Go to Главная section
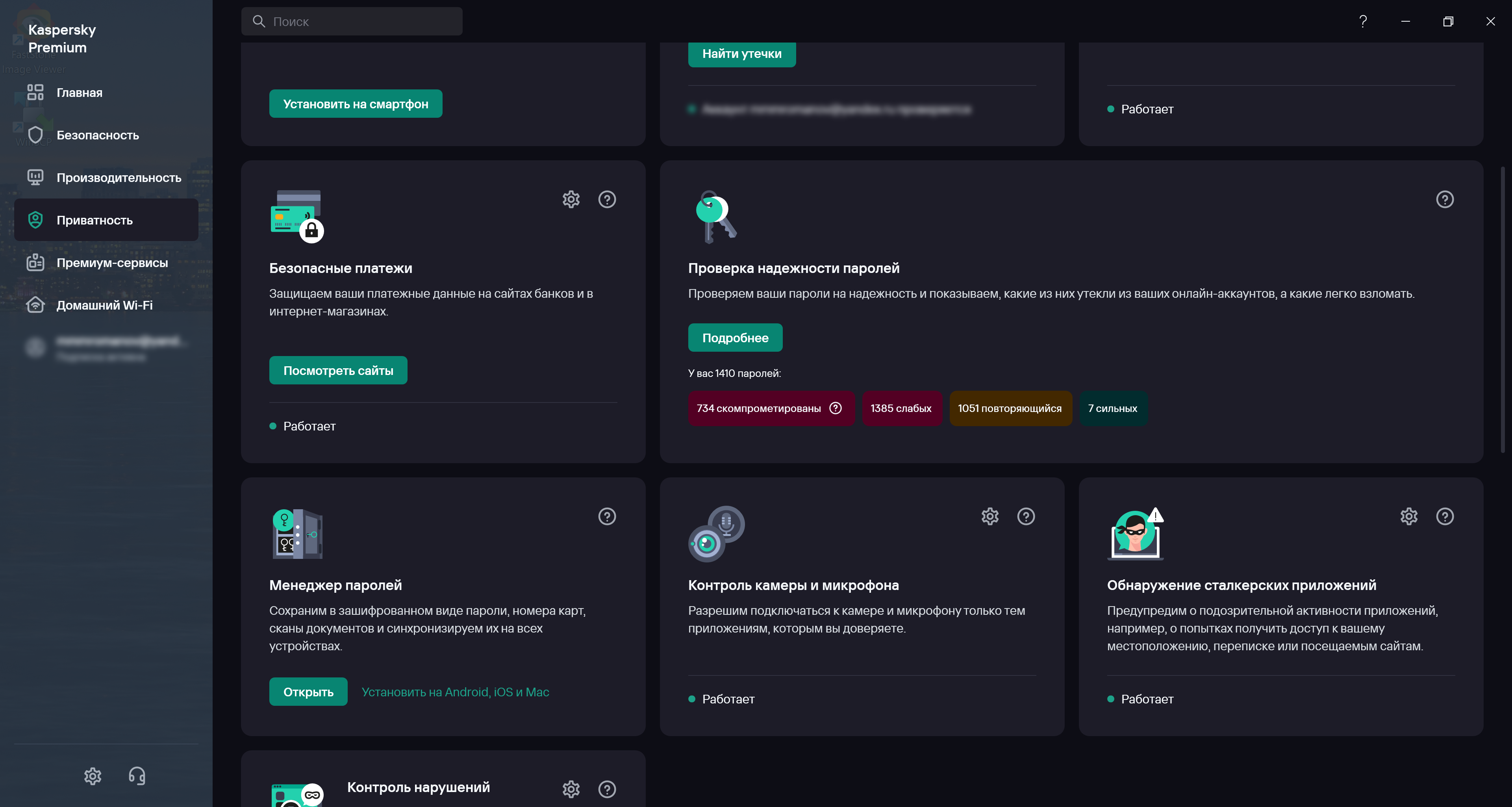This screenshot has height=807, width=1512. click(x=79, y=93)
